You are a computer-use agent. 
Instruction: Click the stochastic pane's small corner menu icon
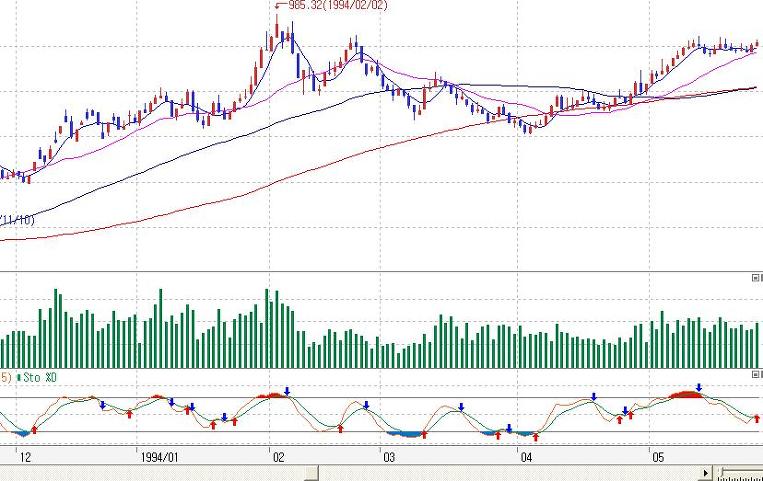(x=756, y=374)
